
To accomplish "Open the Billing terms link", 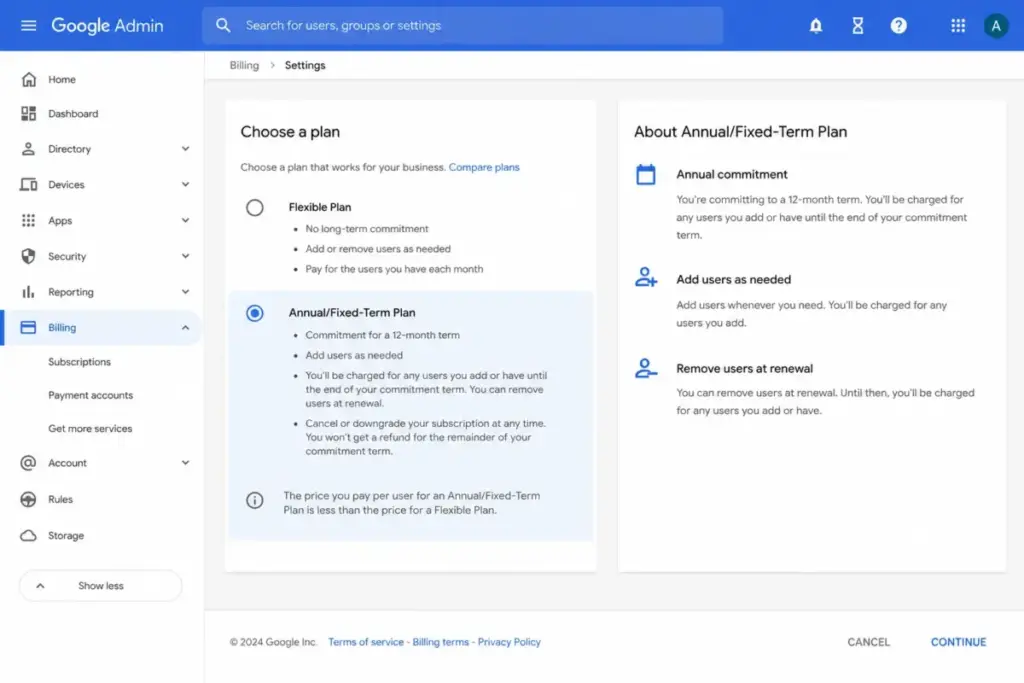I will coord(441,642).
